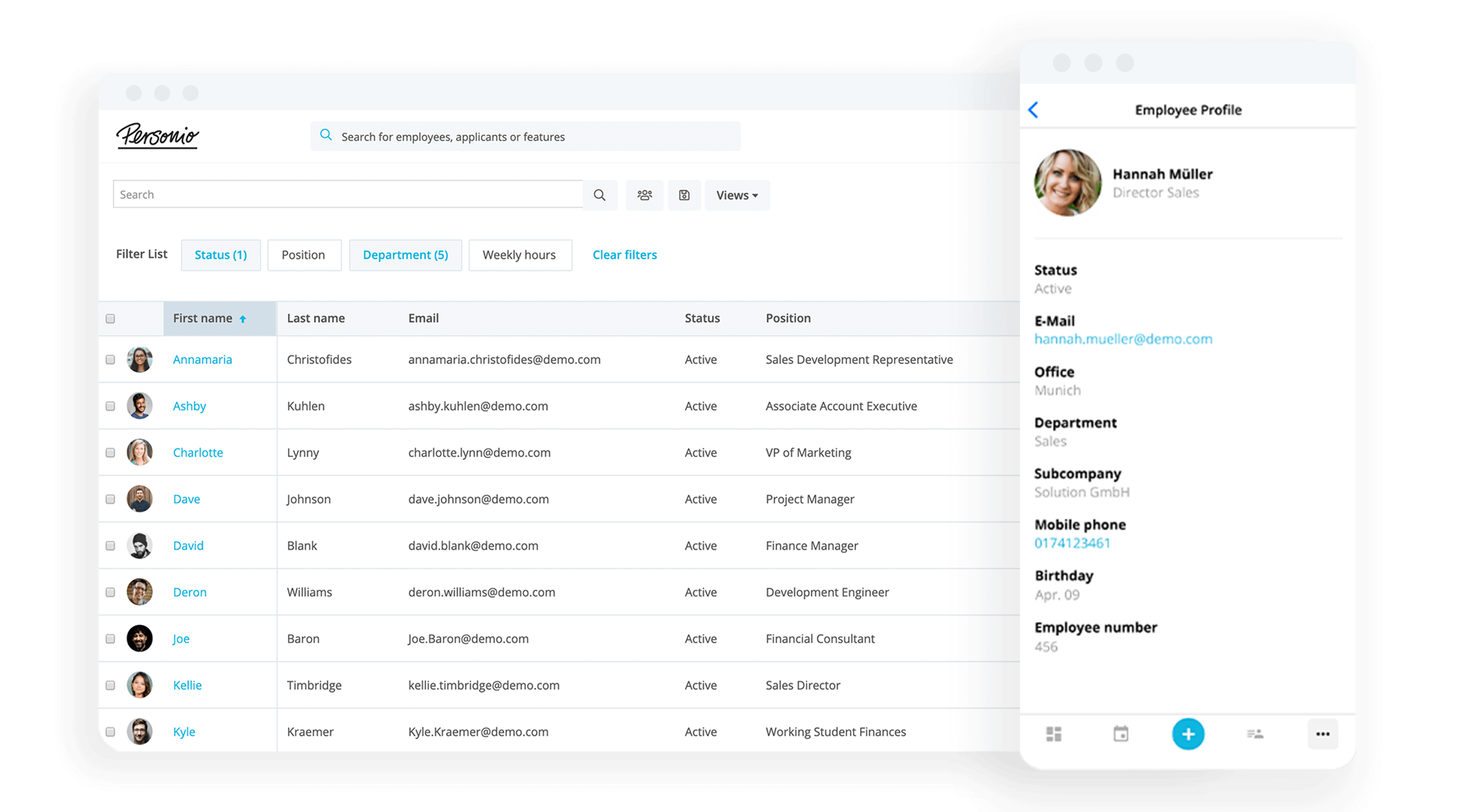The width and height of the screenshot is (1457, 812).
Task: Select the Position filter tab
Action: pos(303,254)
